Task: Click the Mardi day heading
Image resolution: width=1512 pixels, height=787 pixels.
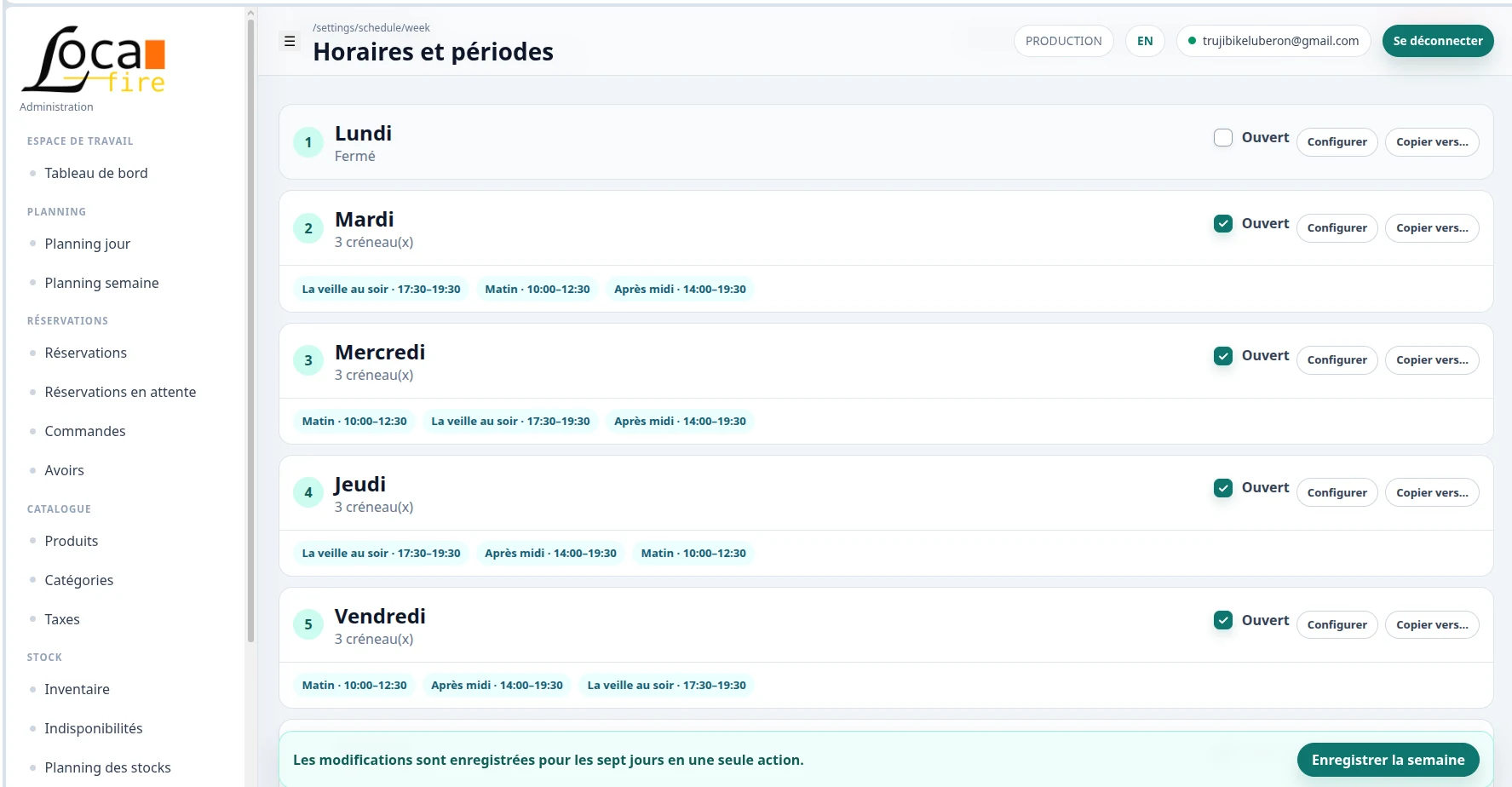Action: [364, 220]
